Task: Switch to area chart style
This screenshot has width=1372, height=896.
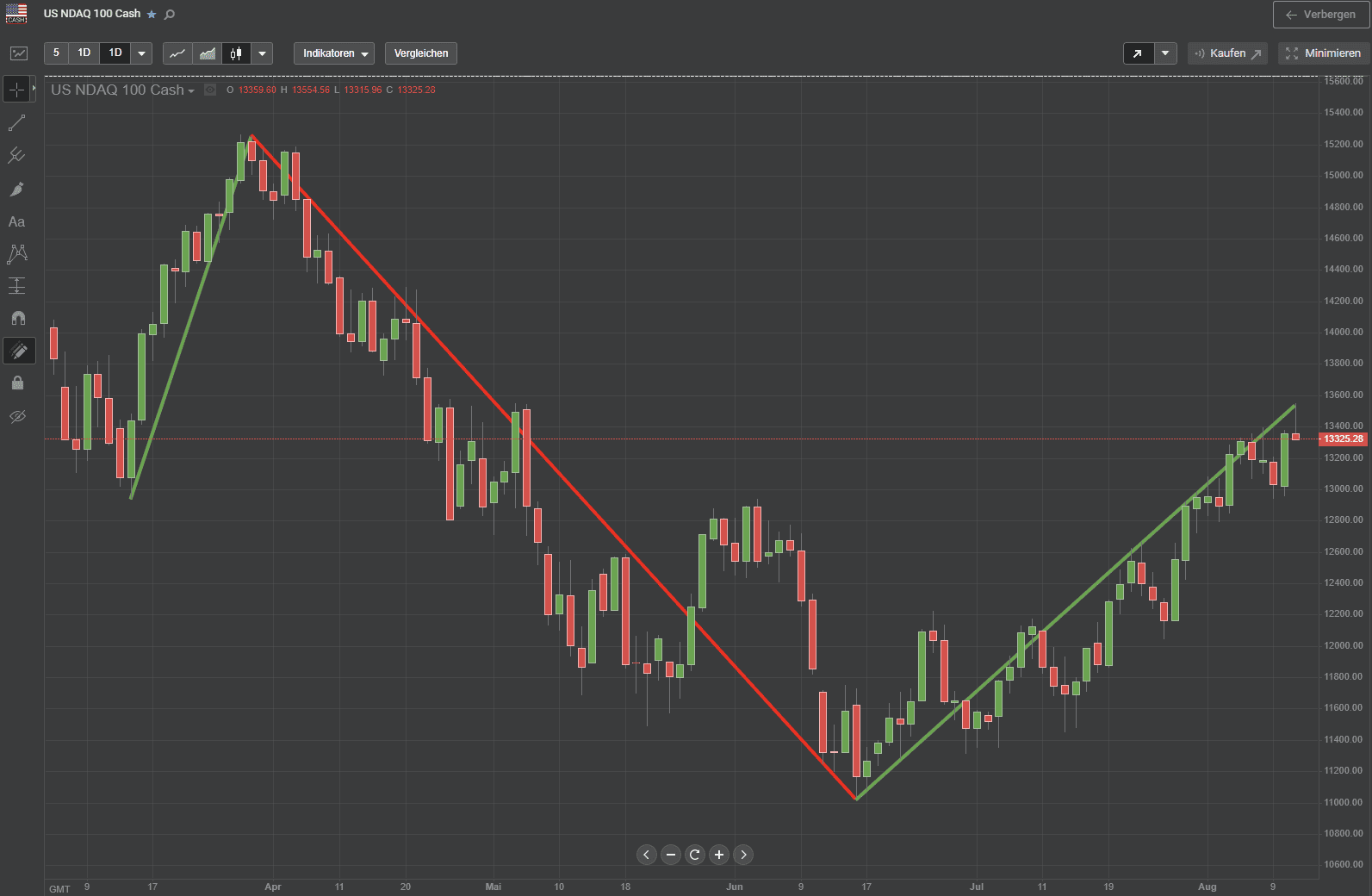Action: click(207, 53)
